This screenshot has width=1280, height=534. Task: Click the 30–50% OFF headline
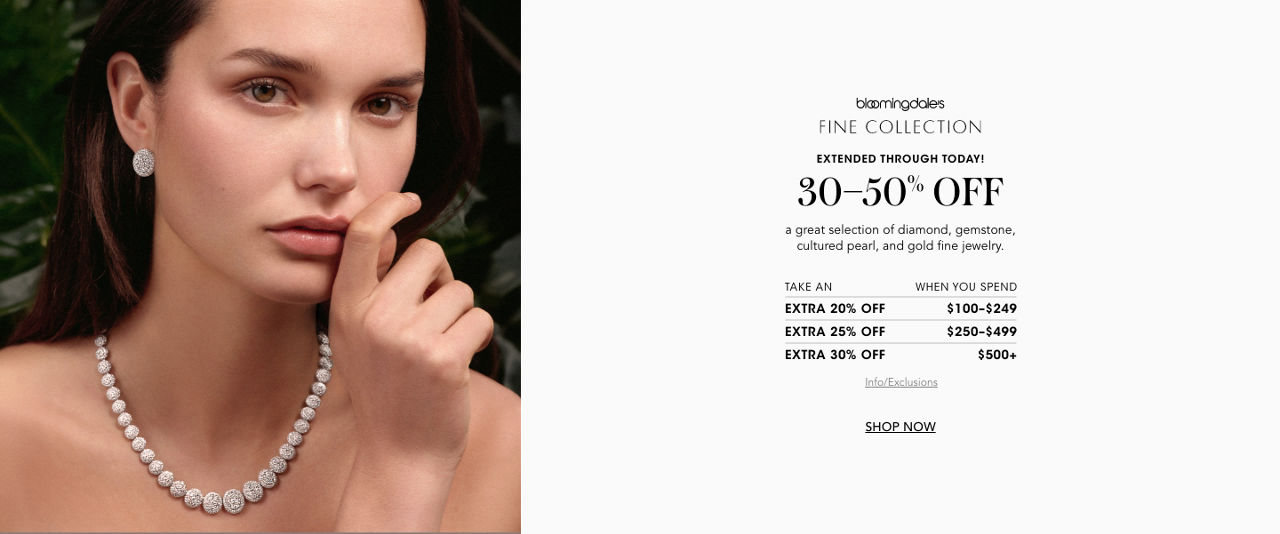point(900,191)
